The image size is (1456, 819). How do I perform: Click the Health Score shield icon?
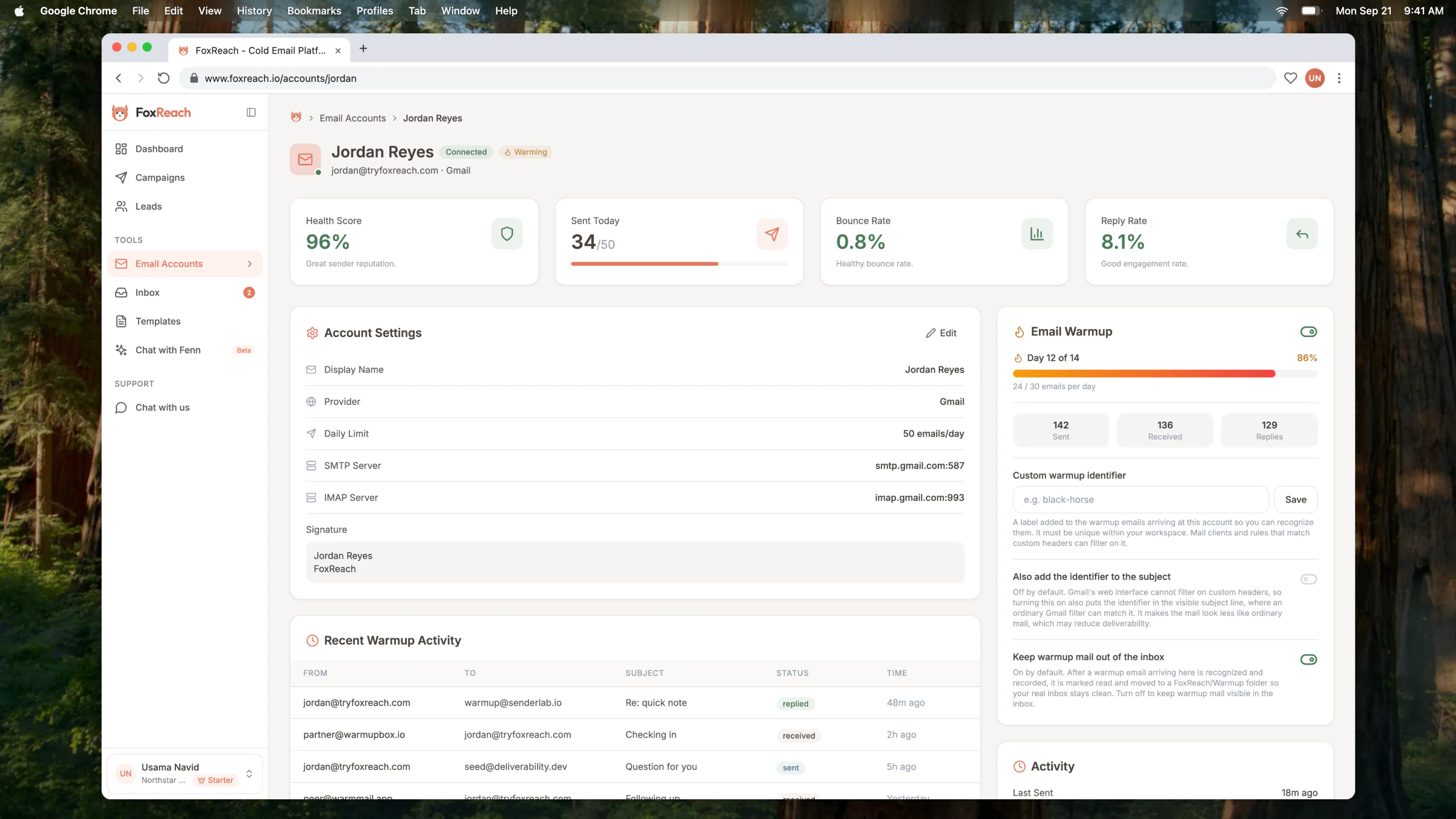[x=507, y=234]
